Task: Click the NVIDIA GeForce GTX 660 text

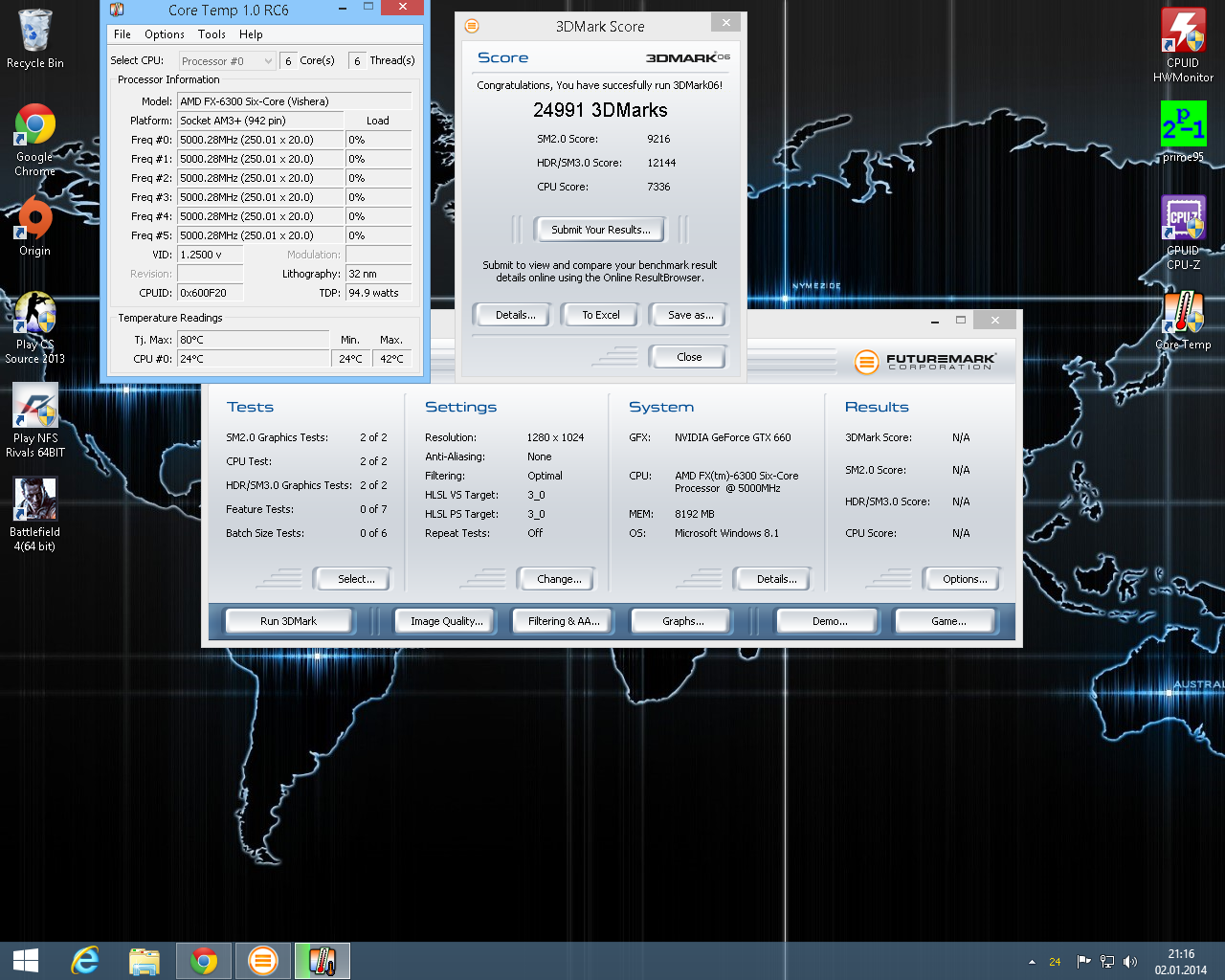Action: pyautogui.click(x=733, y=437)
